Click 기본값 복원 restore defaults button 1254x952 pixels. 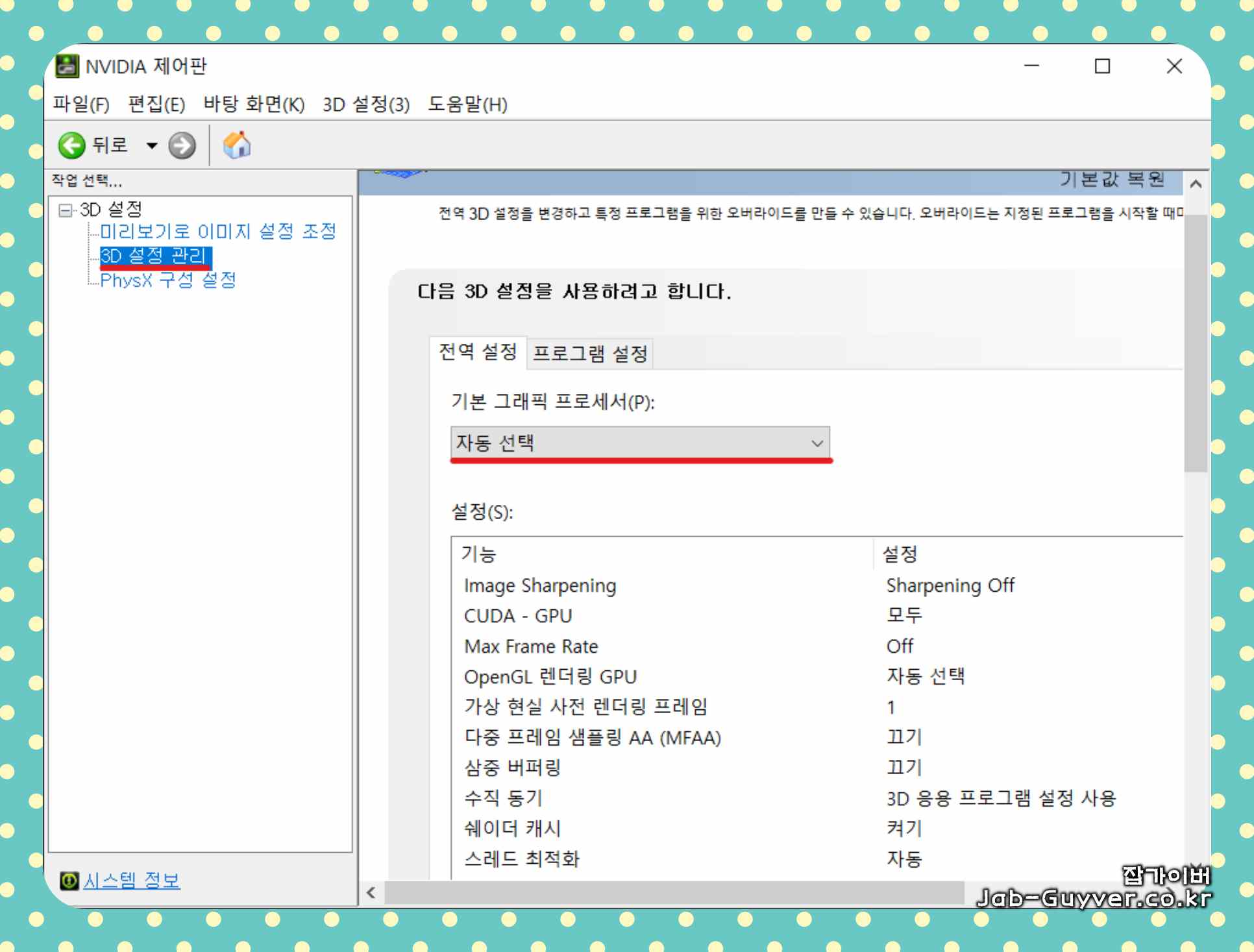(1113, 179)
